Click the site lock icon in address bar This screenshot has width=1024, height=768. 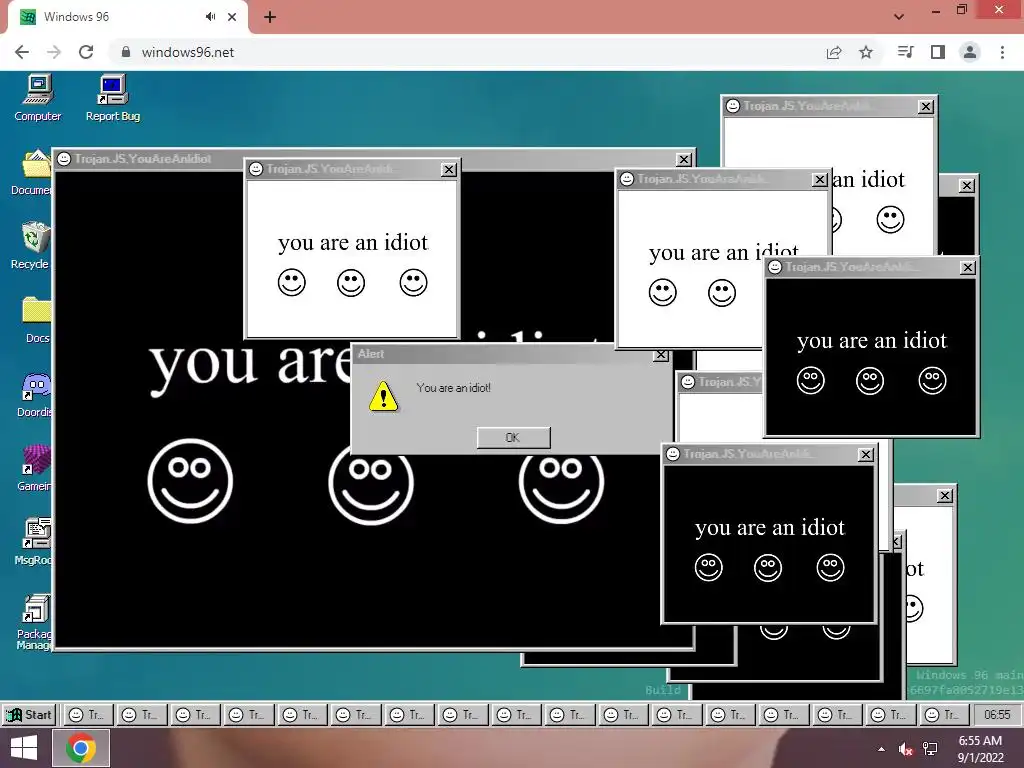tap(126, 52)
